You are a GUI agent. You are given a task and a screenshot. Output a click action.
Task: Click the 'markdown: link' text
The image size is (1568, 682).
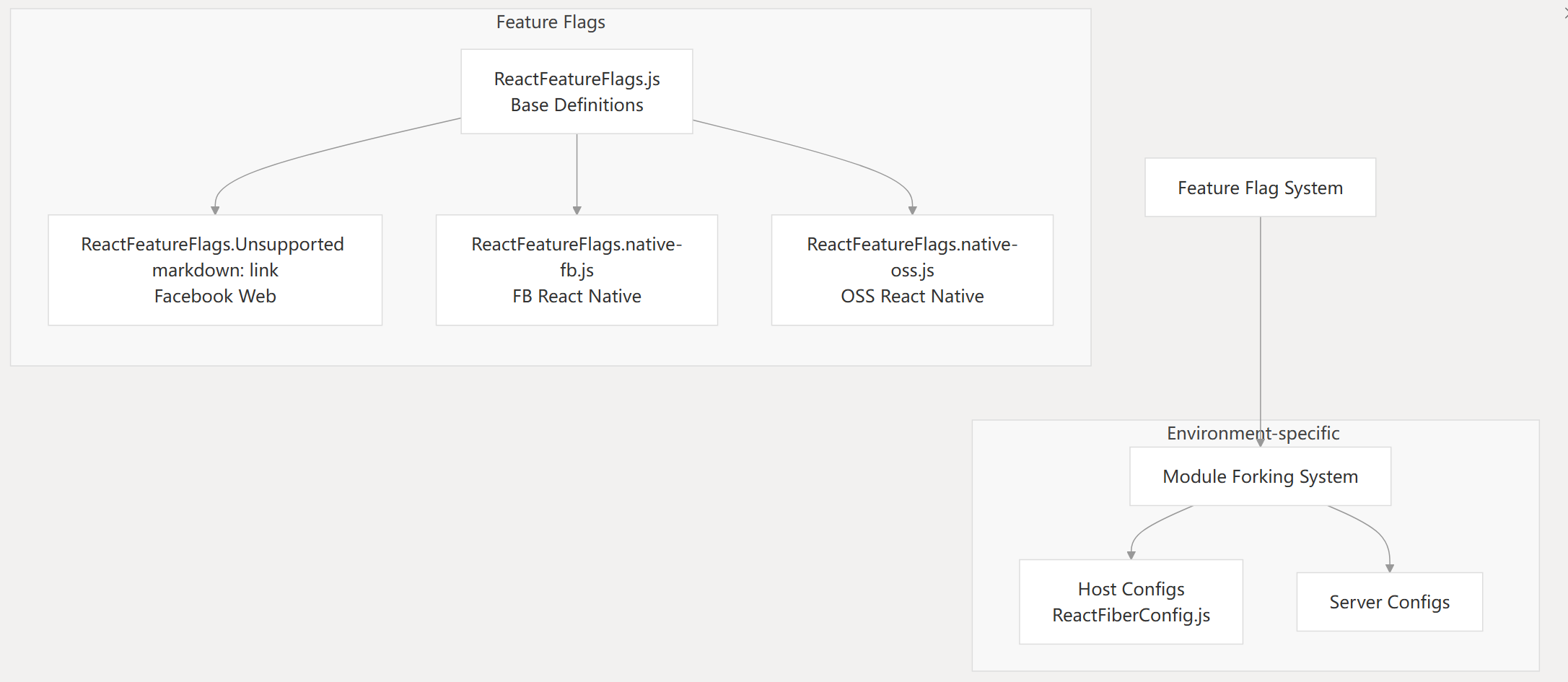point(215,270)
